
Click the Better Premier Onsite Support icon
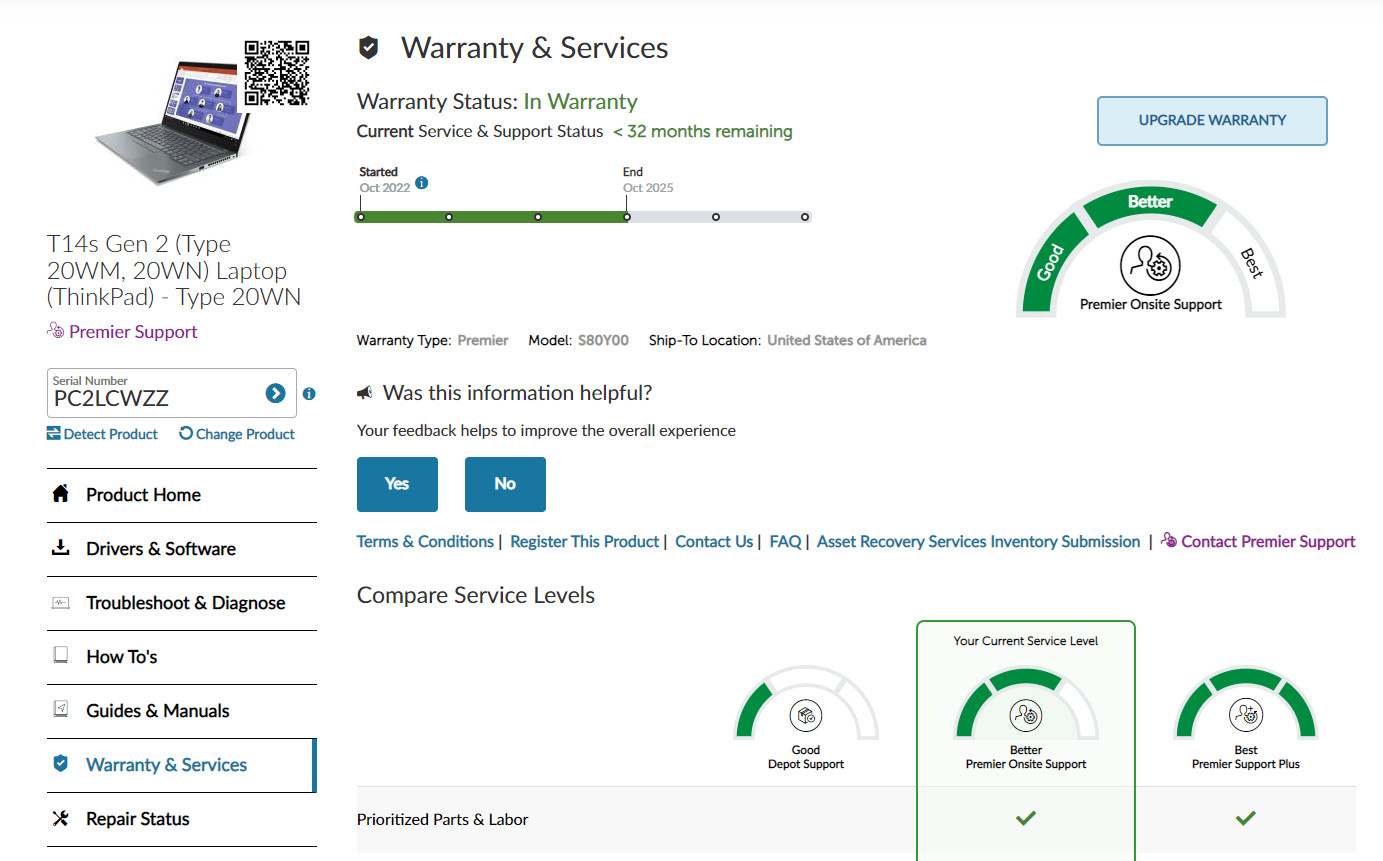pos(1025,716)
